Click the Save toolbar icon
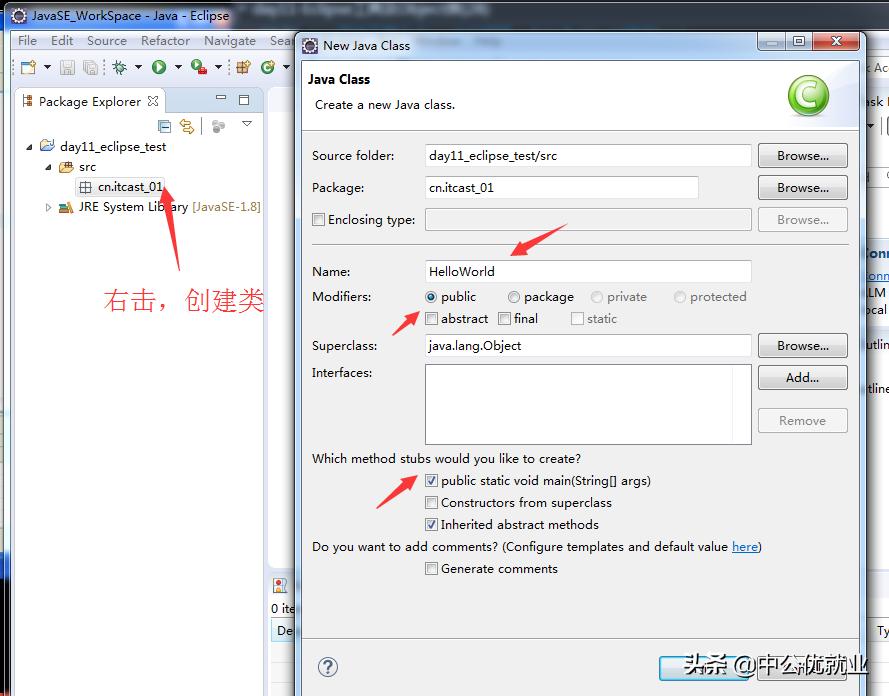889x696 pixels. click(66, 66)
